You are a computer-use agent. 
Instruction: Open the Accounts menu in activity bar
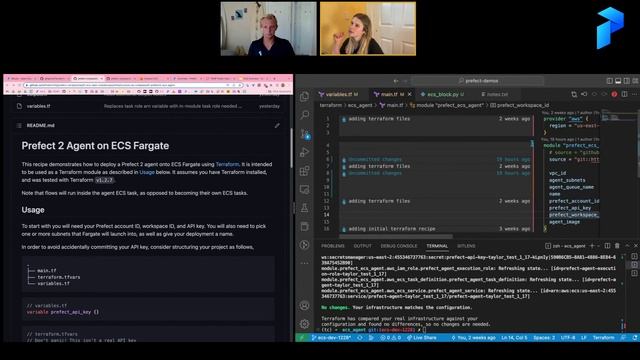point(304,305)
